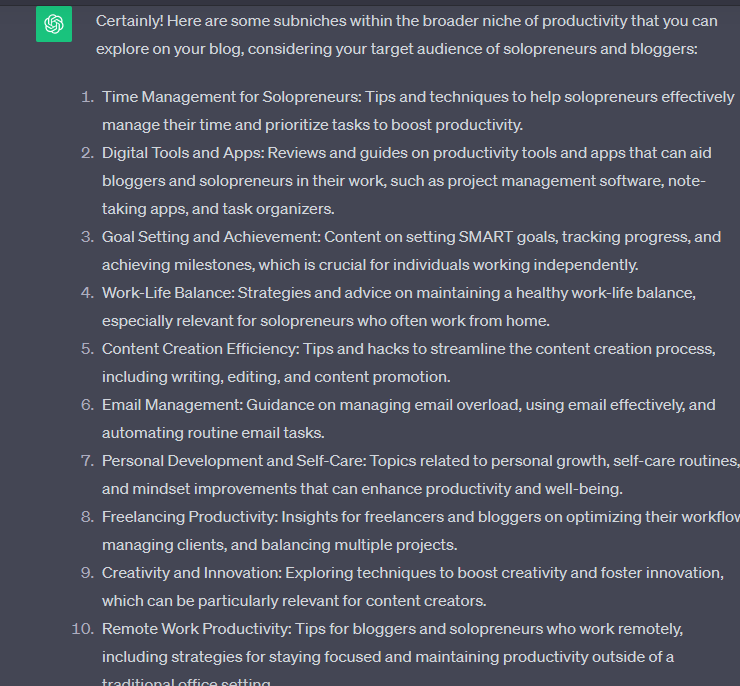Click the 'Email Management' item heading
Image resolution: width=740 pixels, height=686 pixels.
(x=172, y=405)
